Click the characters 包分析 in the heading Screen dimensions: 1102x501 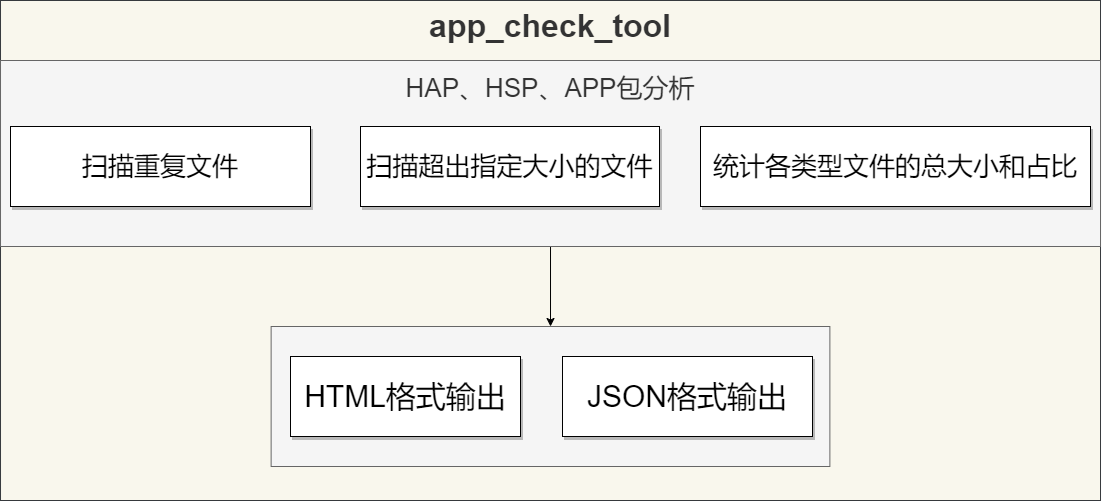pyautogui.click(x=658, y=89)
